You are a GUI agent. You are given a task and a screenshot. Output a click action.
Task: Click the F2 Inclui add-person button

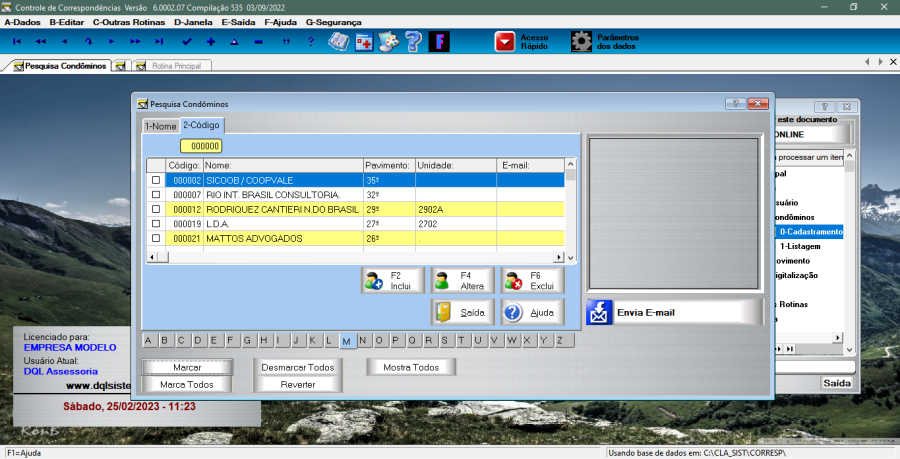tap(393, 281)
